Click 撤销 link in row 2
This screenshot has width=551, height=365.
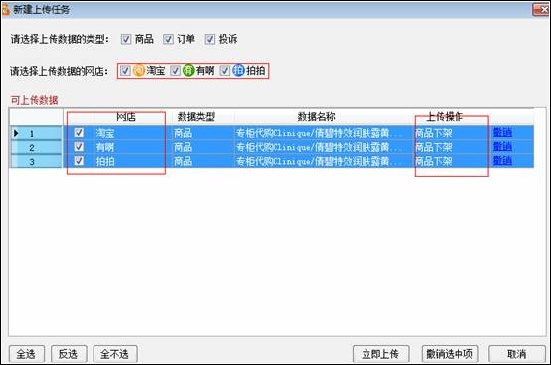pos(502,146)
